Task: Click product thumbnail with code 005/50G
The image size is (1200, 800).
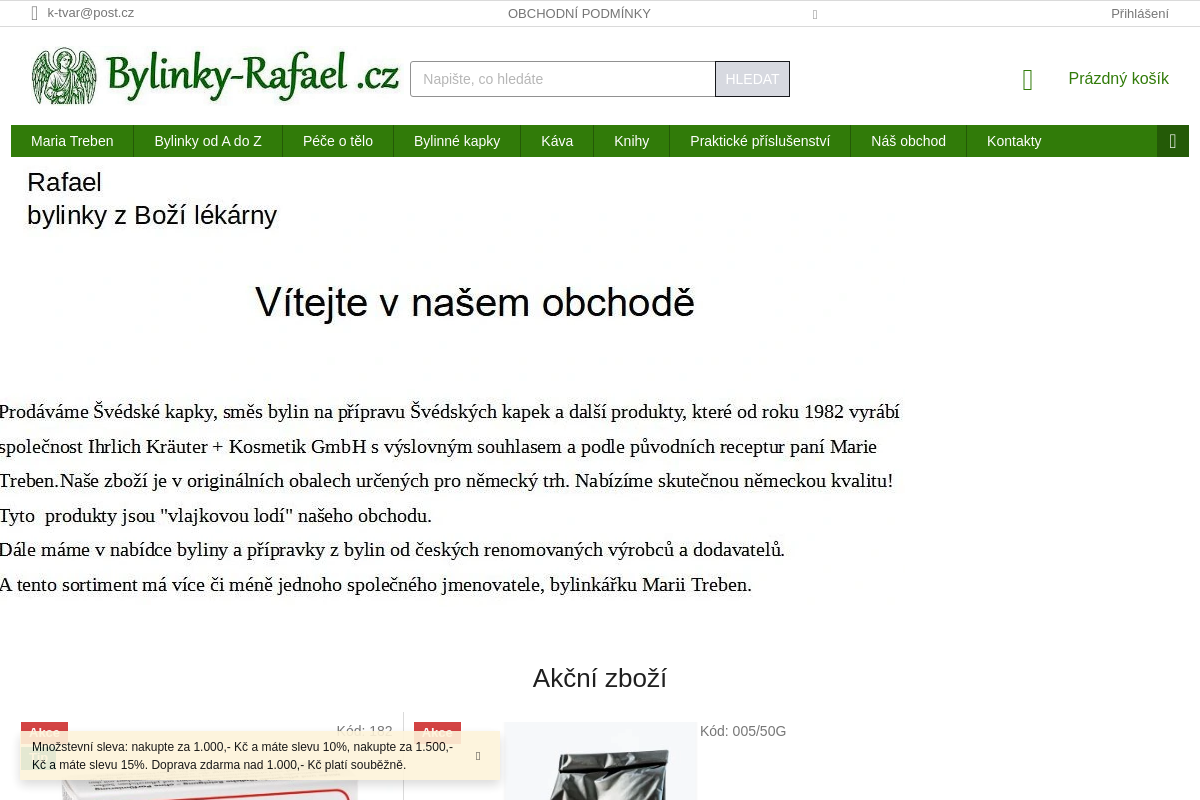Action: [x=600, y=761]
